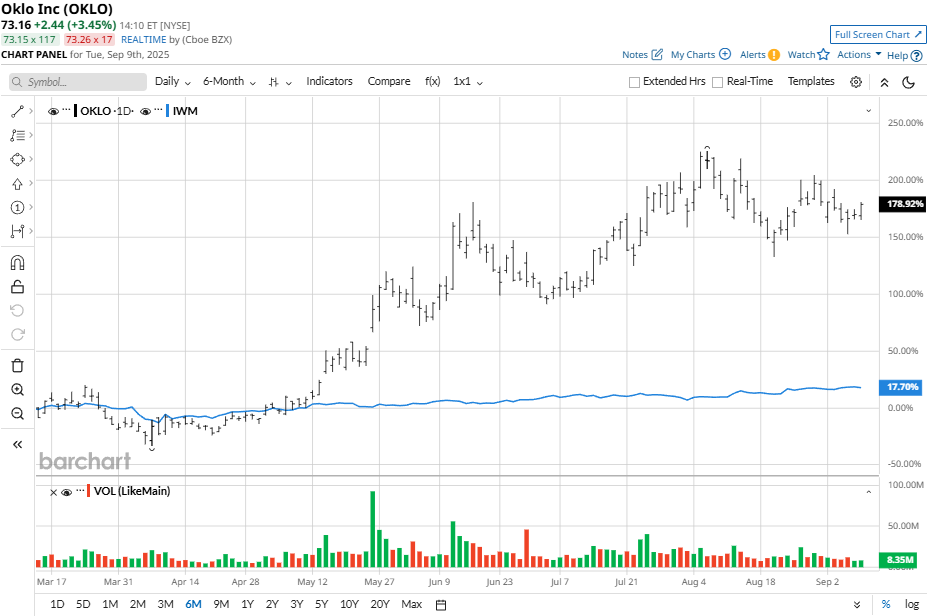Viewport: 928px width, 616px height.
Task: Toggle log scale mode
Action: pos(912,604)
